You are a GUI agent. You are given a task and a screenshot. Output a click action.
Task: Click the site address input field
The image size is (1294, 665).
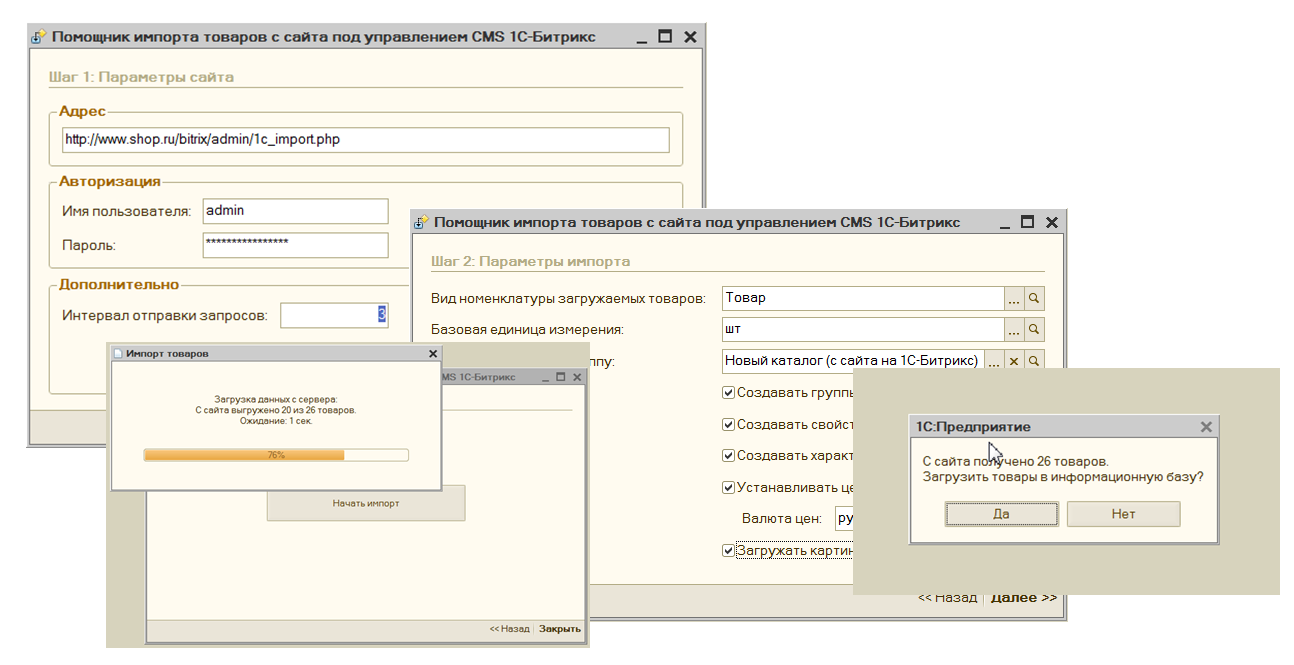coord(365,140)
